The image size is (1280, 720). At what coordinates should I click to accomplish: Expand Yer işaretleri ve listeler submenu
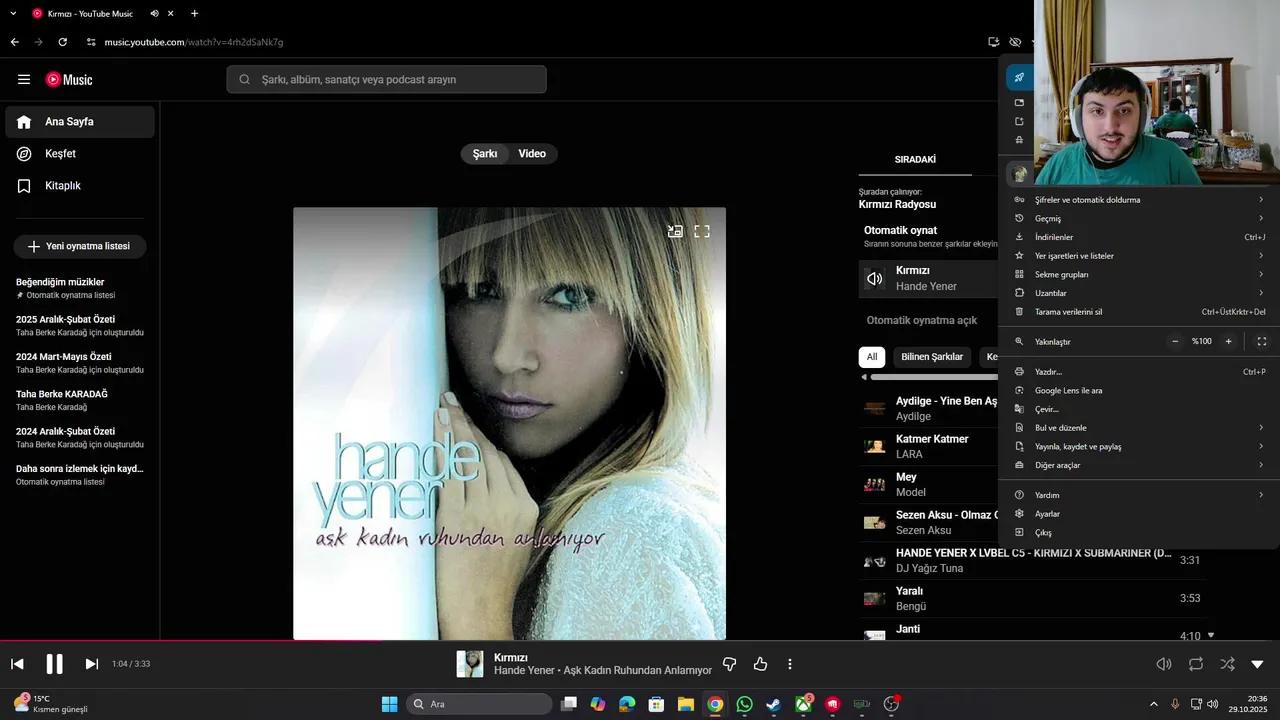point(1139,256)
